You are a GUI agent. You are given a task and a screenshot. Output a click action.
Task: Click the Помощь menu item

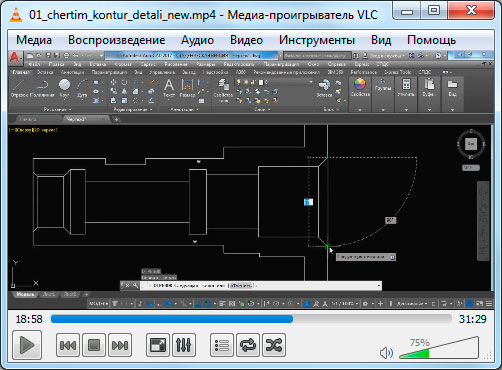point(431,40)
